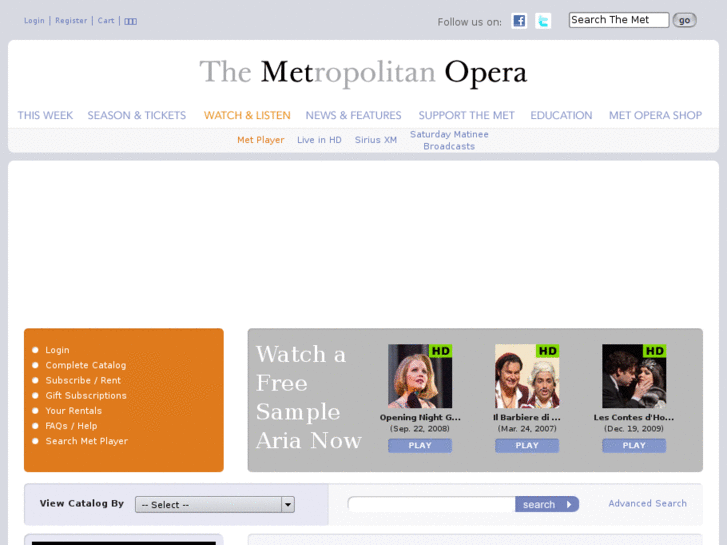Click the 'Opening Night G...' title text
Viewport: 727px width, 545px height.
(420, 417)
